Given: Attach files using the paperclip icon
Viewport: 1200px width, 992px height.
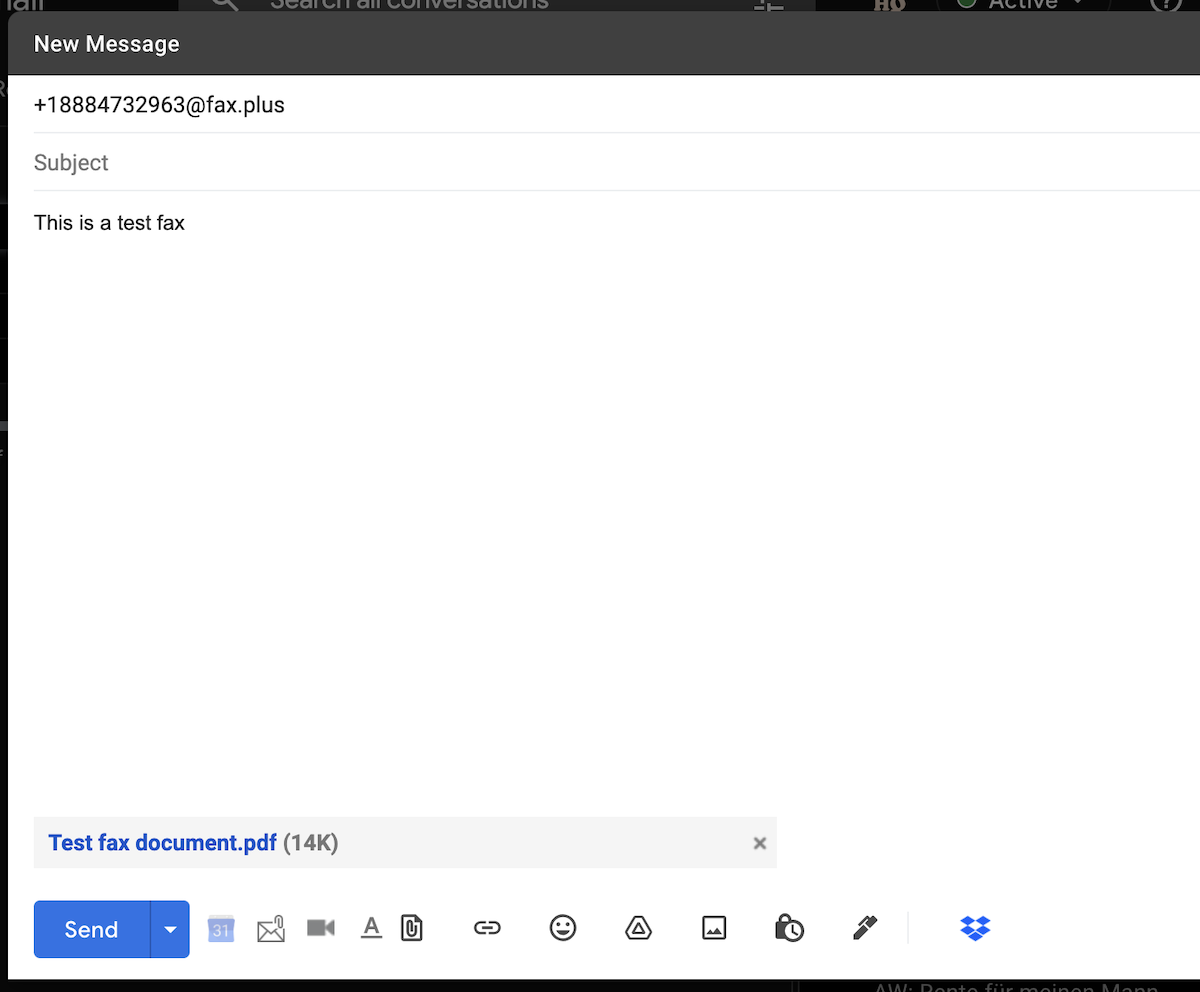Looking at the screenshot, I should tap(411, 928).
